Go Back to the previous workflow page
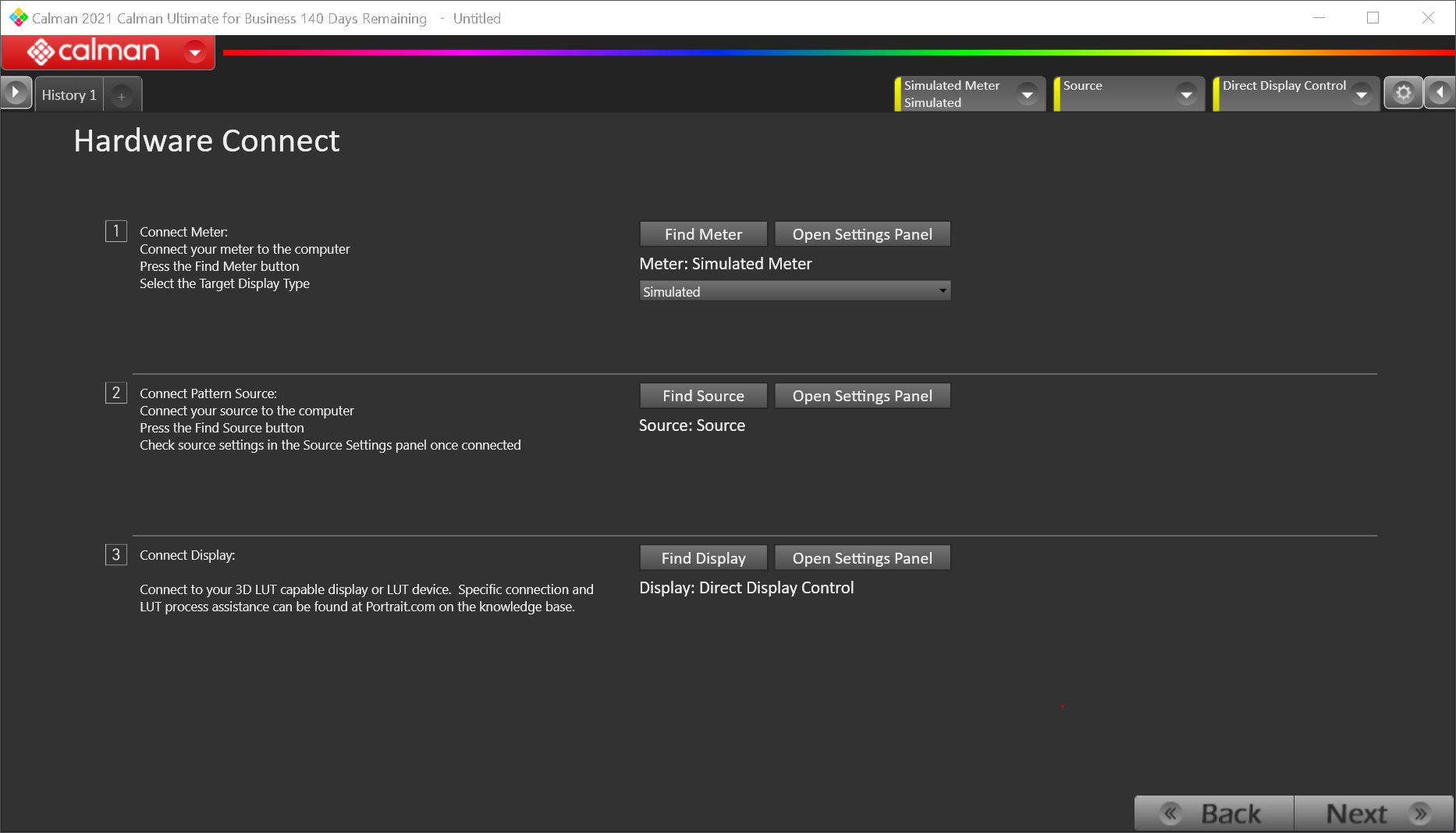1456x833 pixels. tap(1214, 813)
